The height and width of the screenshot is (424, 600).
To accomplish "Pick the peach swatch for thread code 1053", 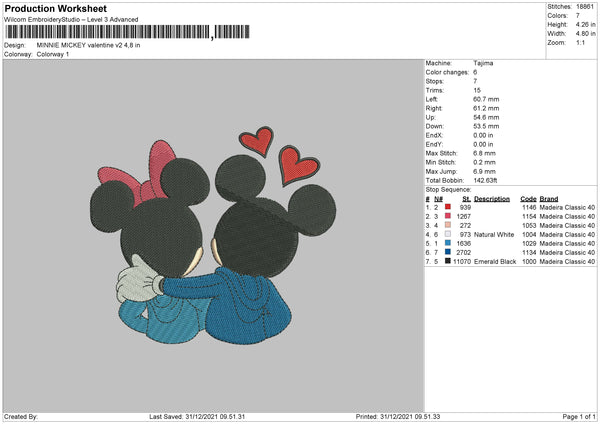I will click(447, 225).
